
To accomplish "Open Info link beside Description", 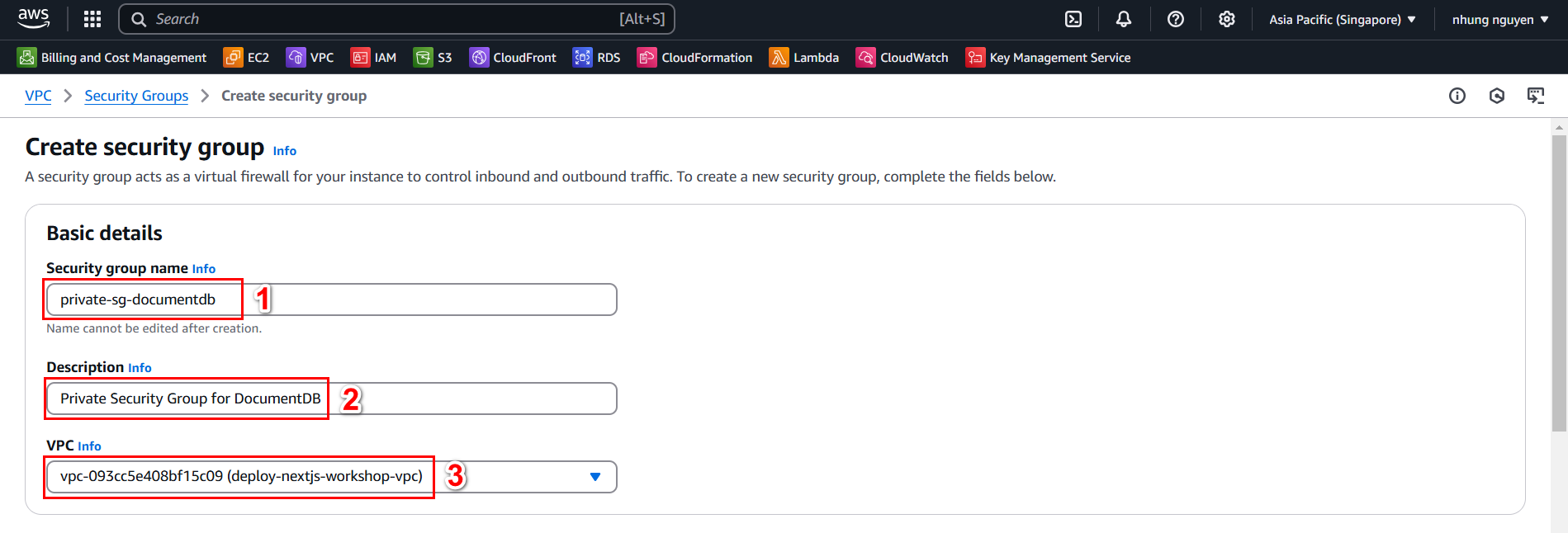I will click(x=140, y=368).
